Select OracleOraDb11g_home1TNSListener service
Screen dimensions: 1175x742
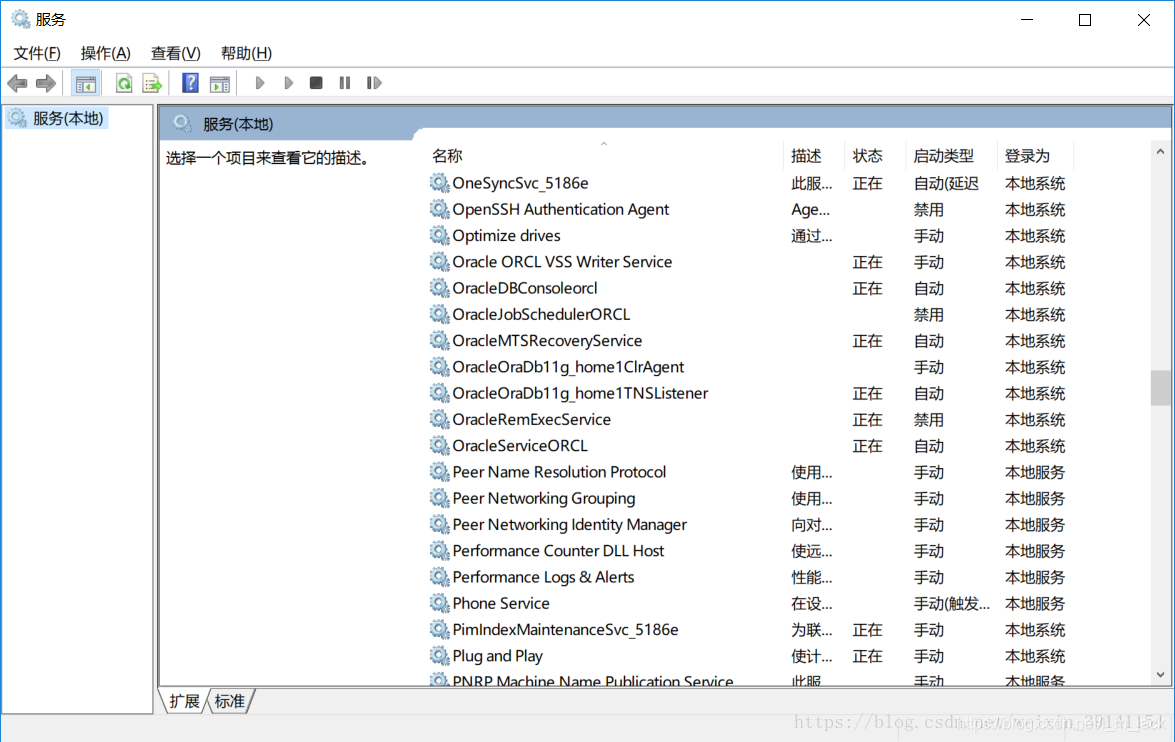[x=580, y=393]
